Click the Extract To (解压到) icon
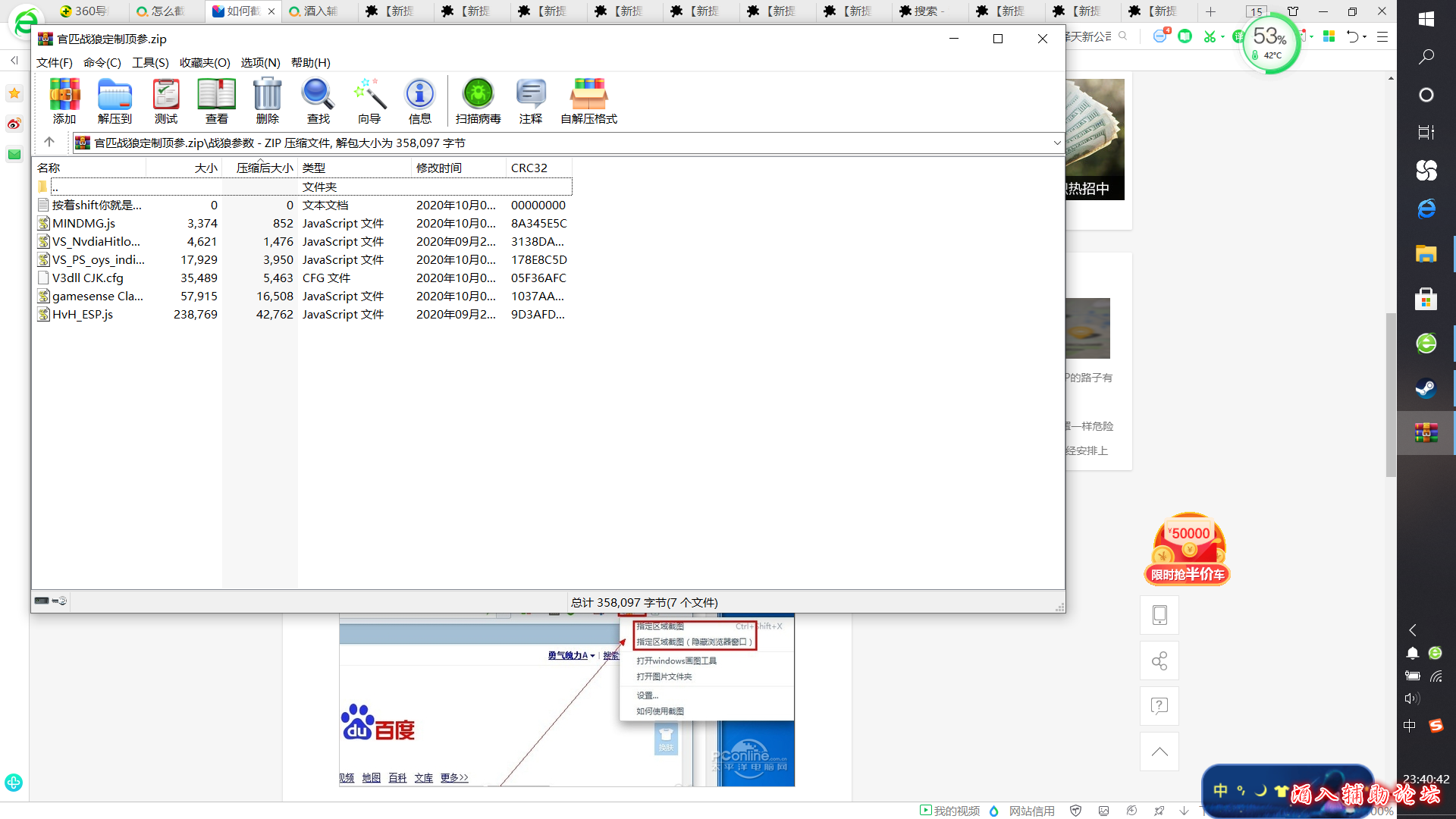Image resolution: width=1456 pixels, height=819 pixels. [x=115, y=101]
